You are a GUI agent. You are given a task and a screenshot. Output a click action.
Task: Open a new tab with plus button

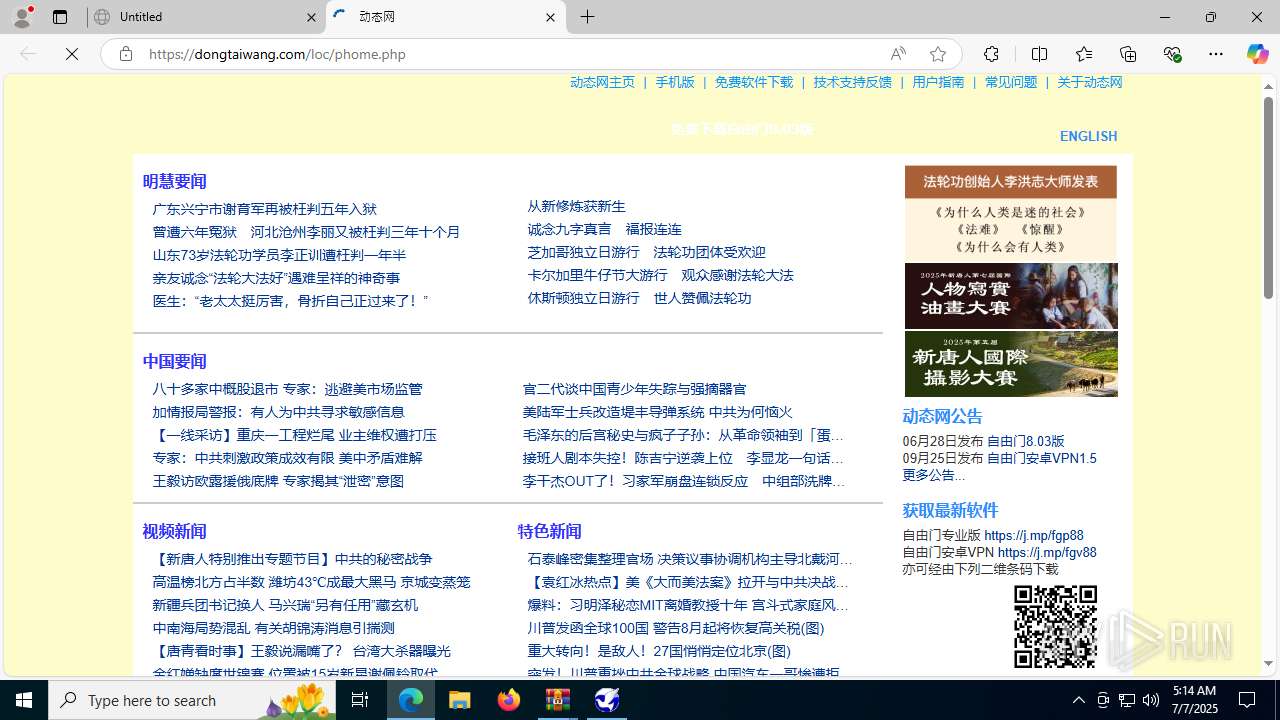tap(588, 17)
